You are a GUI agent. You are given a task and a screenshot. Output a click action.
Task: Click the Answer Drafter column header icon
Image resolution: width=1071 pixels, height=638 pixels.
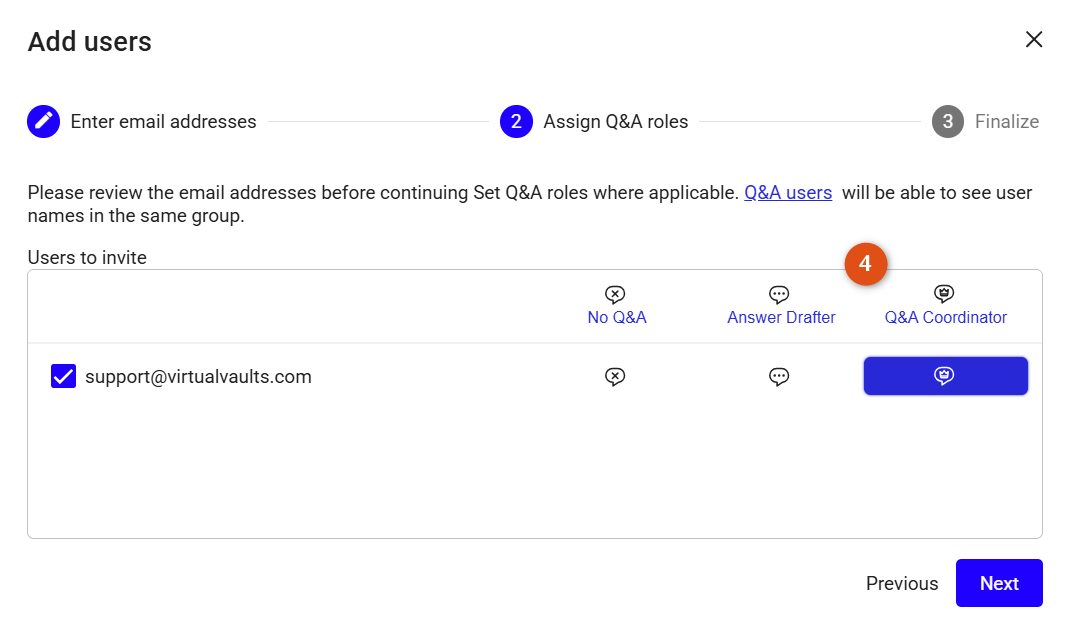(x=779, y=294)
